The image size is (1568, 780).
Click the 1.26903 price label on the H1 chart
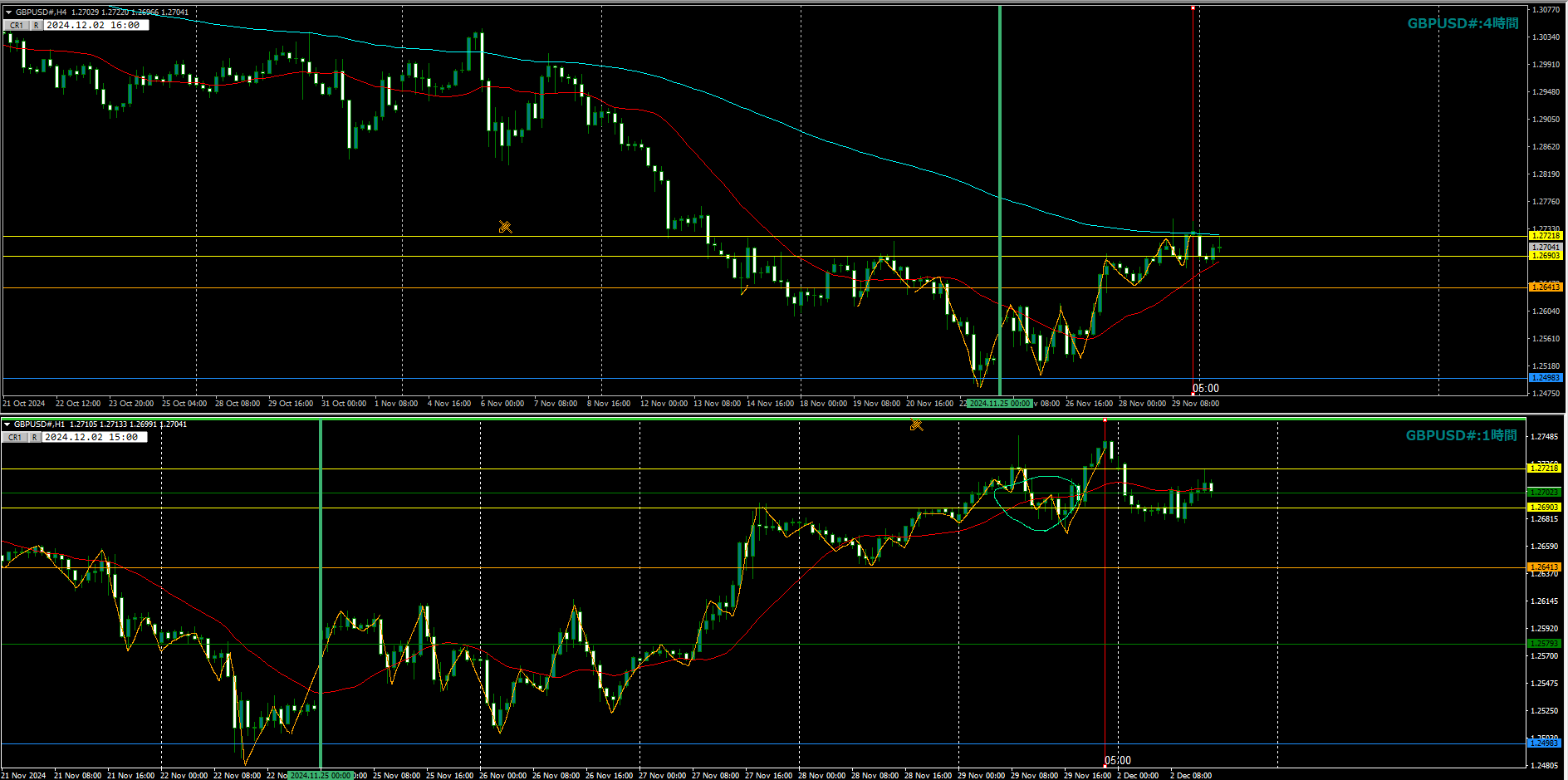pyautogui.click(x=1544, y=508)
